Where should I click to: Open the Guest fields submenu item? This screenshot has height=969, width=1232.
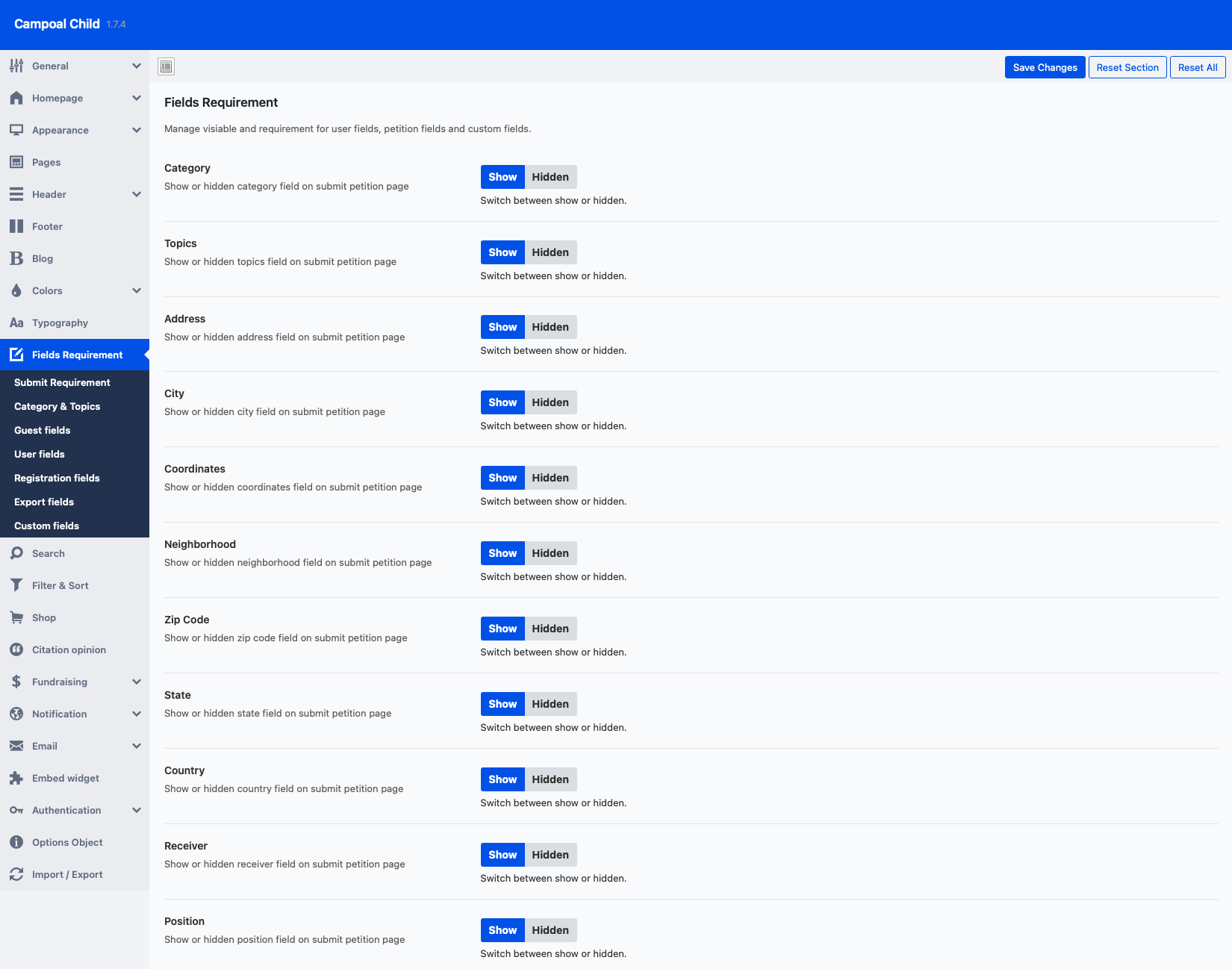(x=43, y=430)
